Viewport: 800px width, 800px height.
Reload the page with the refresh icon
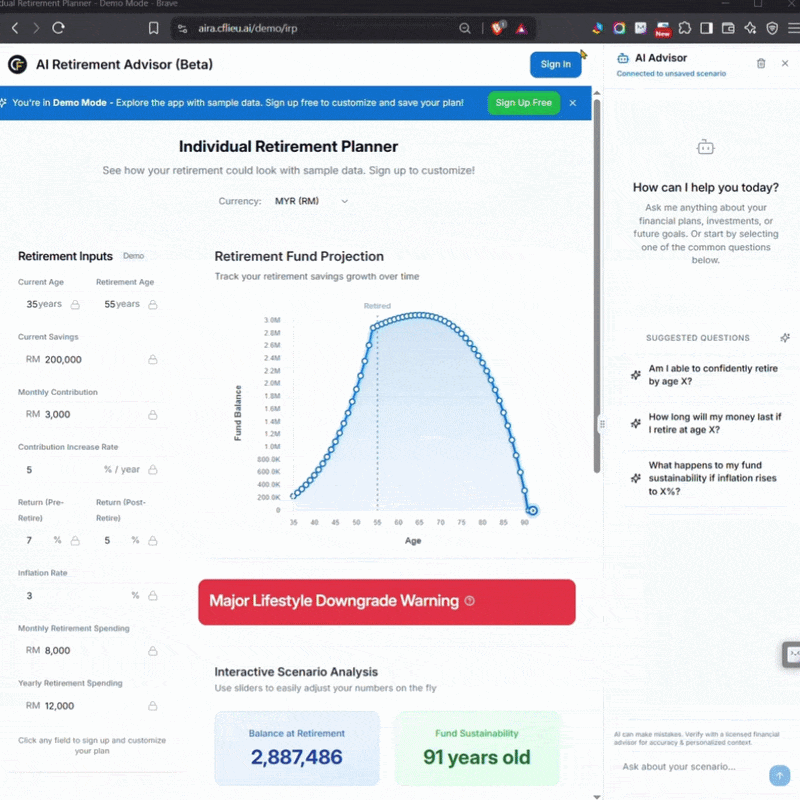point(58,28)
